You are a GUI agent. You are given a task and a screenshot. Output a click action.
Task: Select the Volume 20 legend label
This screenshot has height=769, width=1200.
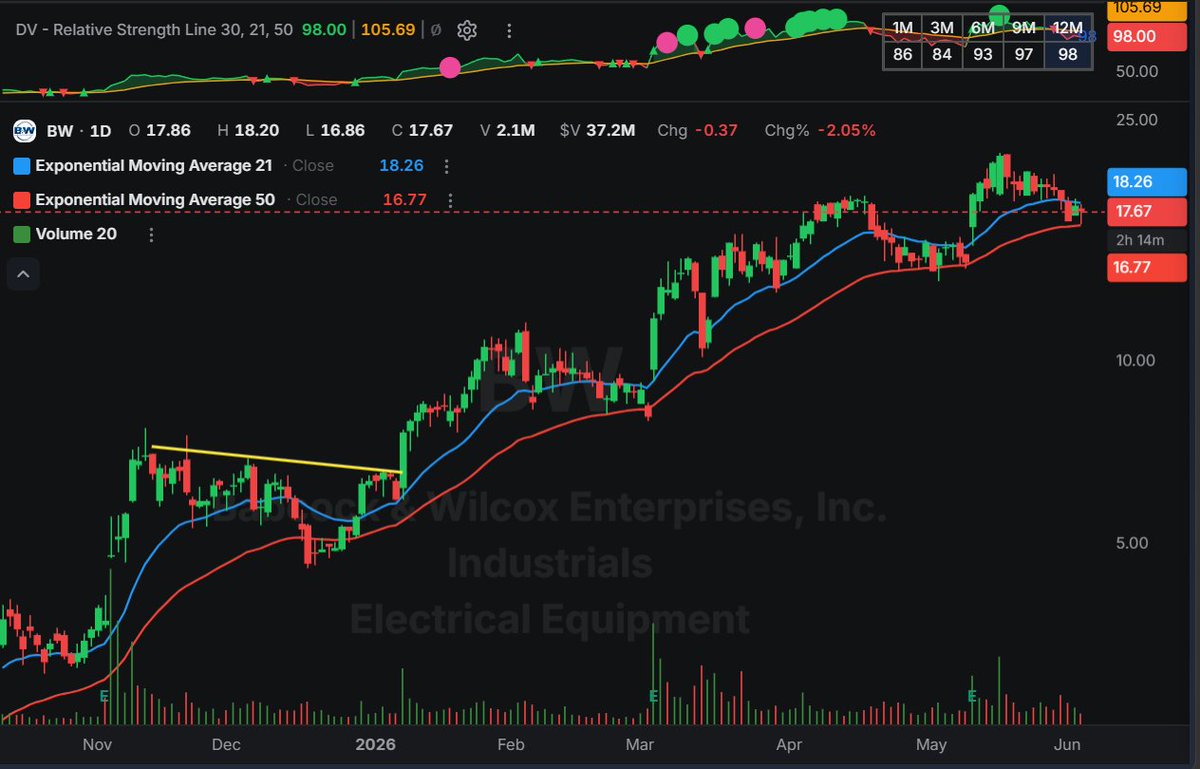point(76,234)
